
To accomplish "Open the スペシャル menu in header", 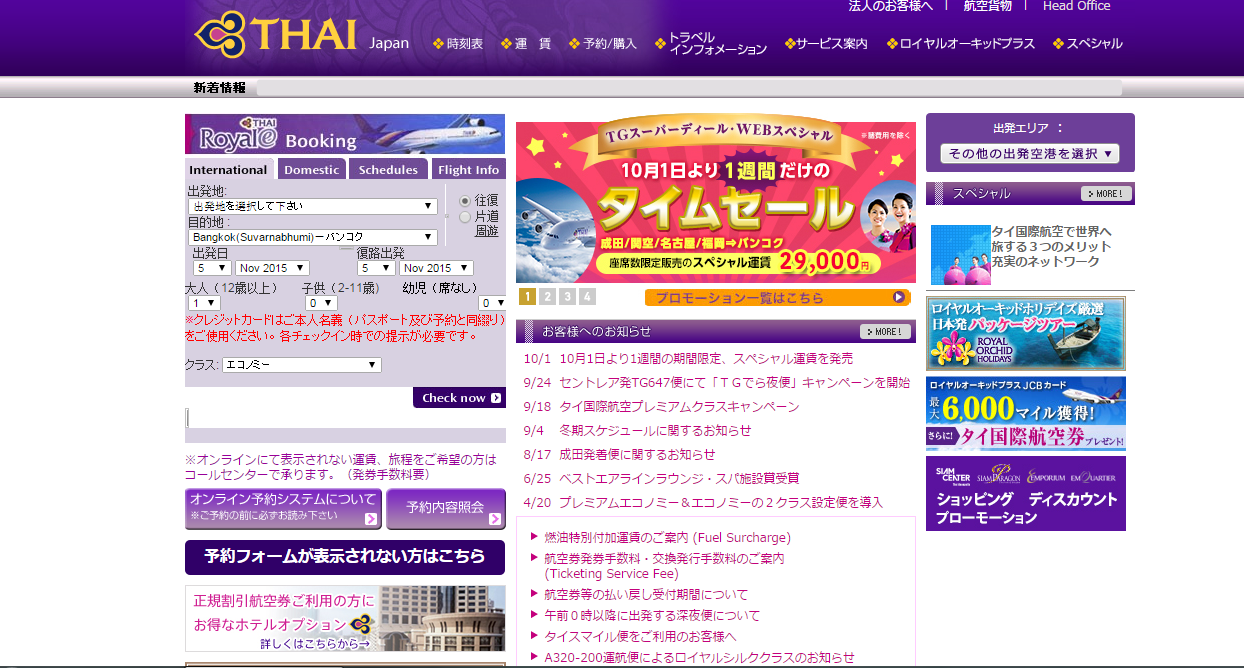I will click(1088, 44).
